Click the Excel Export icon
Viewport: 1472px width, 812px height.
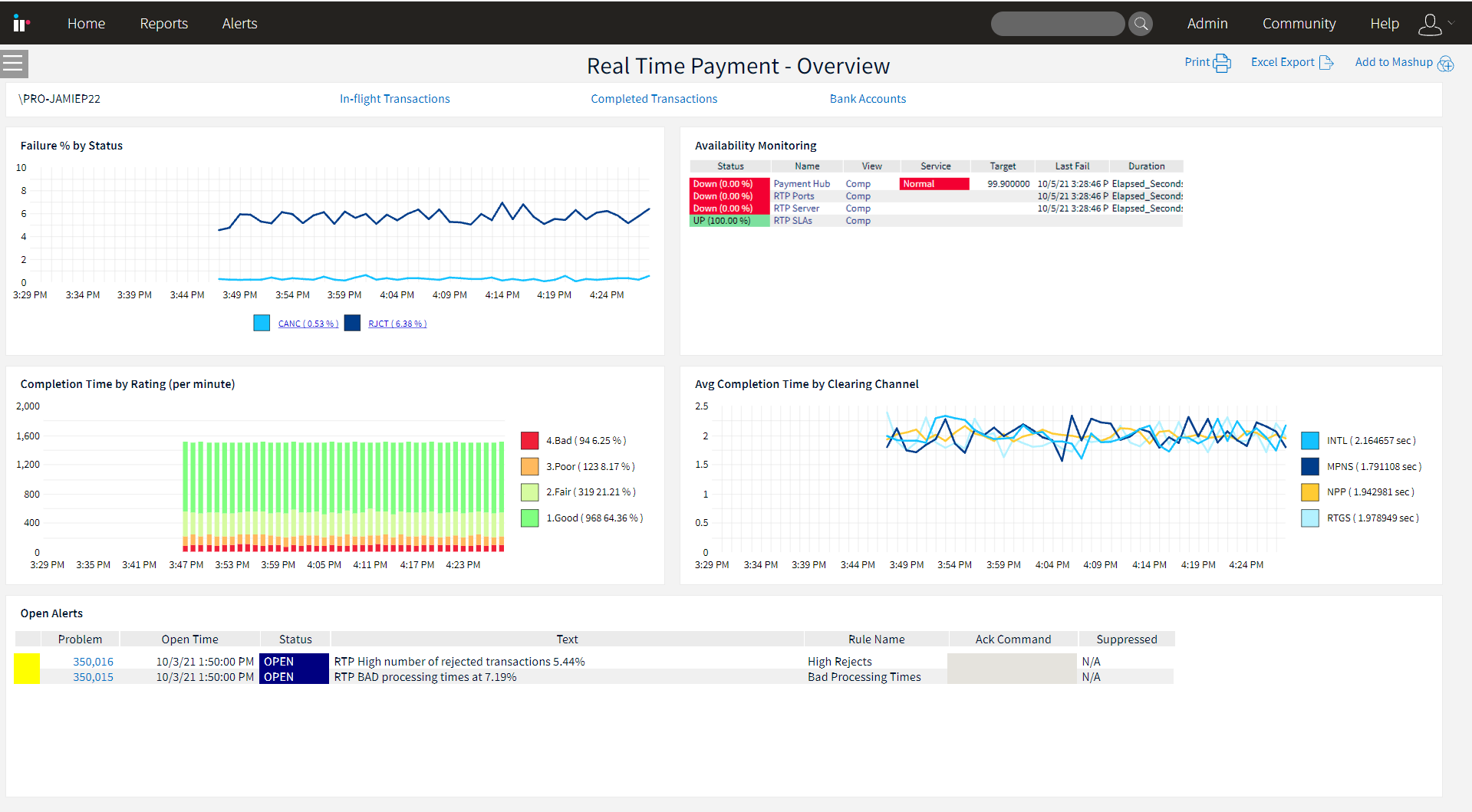[1326, 62]
